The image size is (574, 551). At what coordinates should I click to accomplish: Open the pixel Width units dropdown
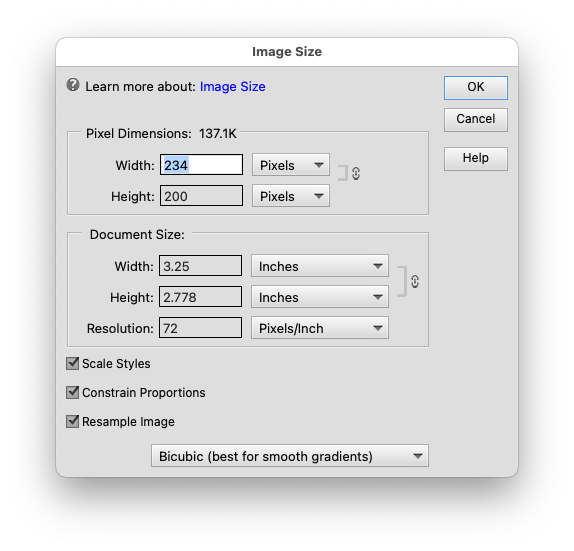click(x=291, y=165)
